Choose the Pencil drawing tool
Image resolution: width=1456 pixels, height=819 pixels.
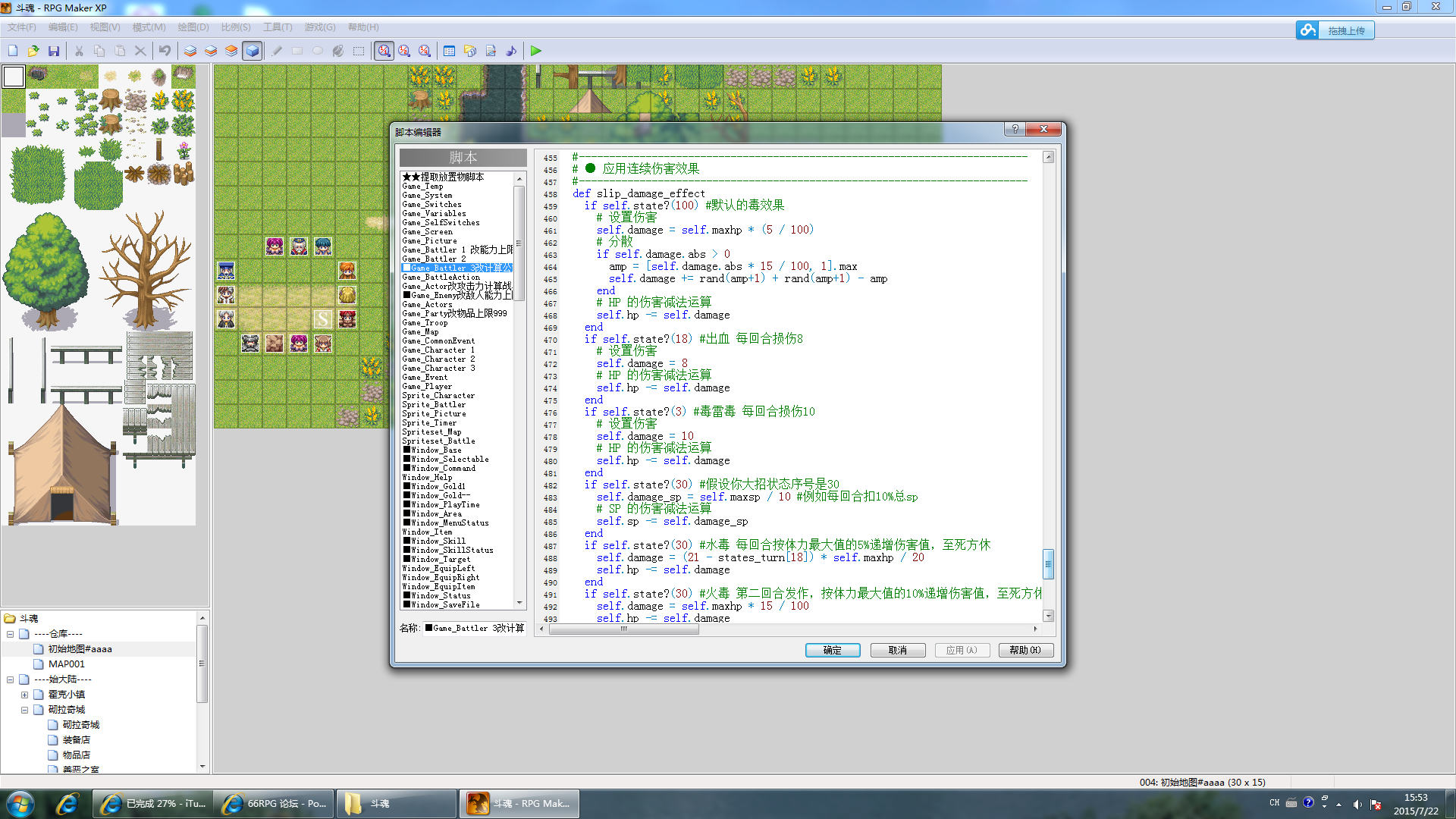[277, 51]
